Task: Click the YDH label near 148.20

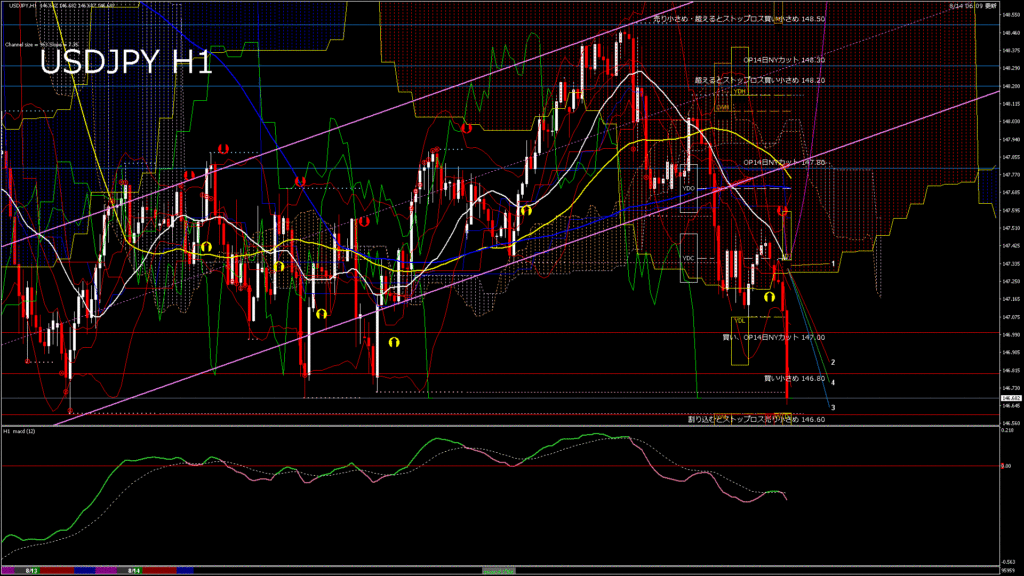Action: 740,91
